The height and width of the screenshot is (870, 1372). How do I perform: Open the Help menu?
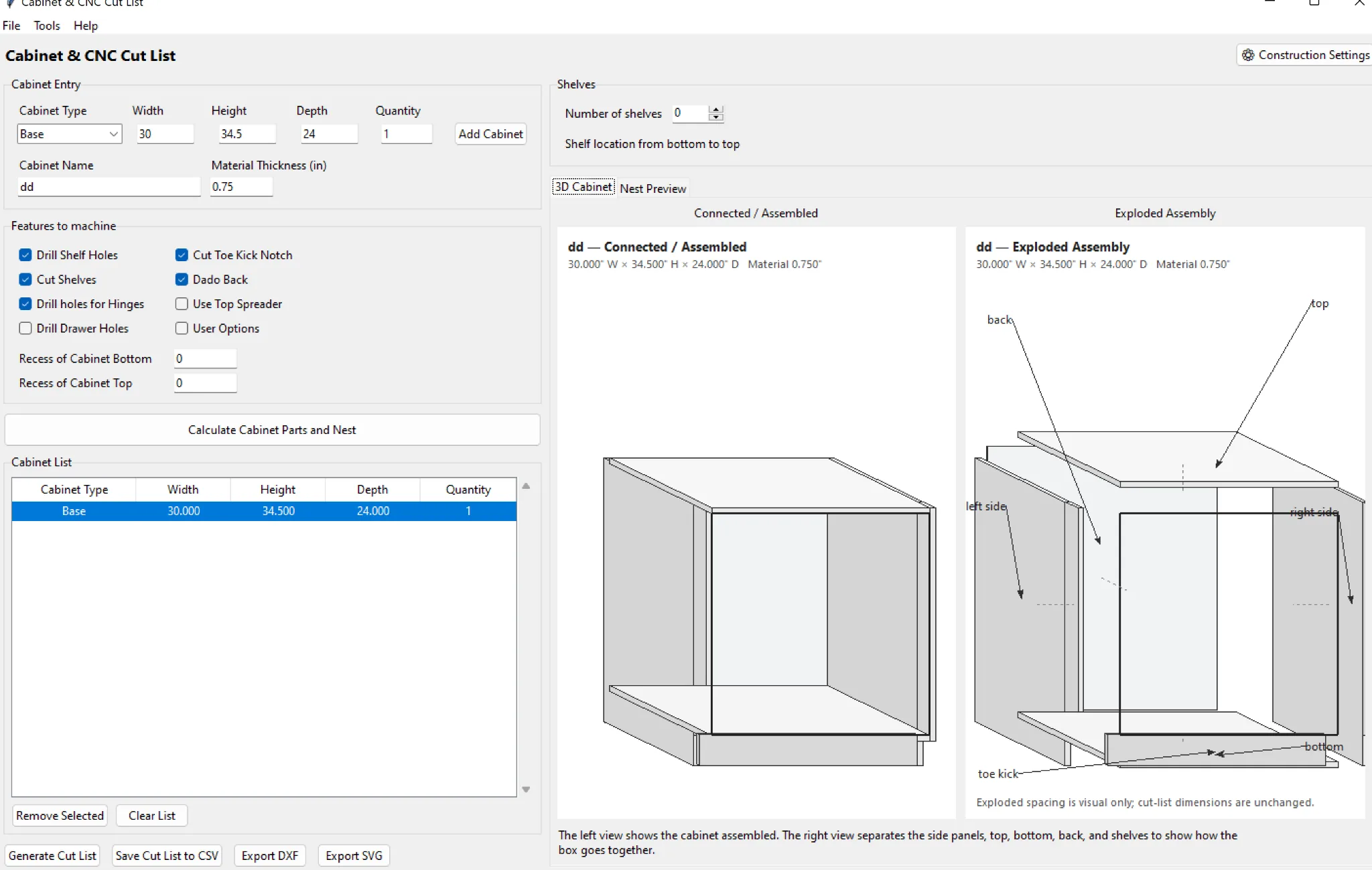point(86,25)
